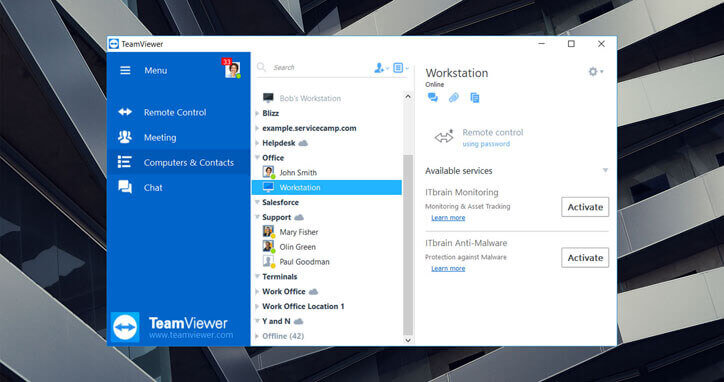This screenshot has height=382, width=724.
Task: Click the TeamViewer title bar app icon
Action: [114, 44]
